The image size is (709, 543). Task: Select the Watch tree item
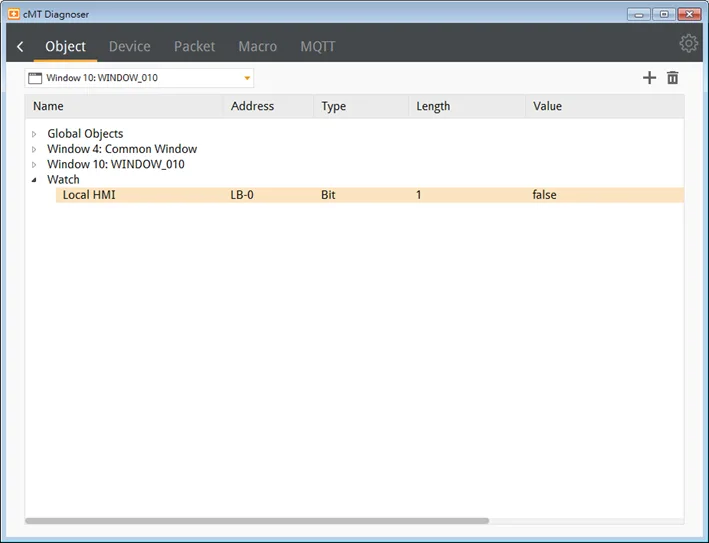point(63,179)
